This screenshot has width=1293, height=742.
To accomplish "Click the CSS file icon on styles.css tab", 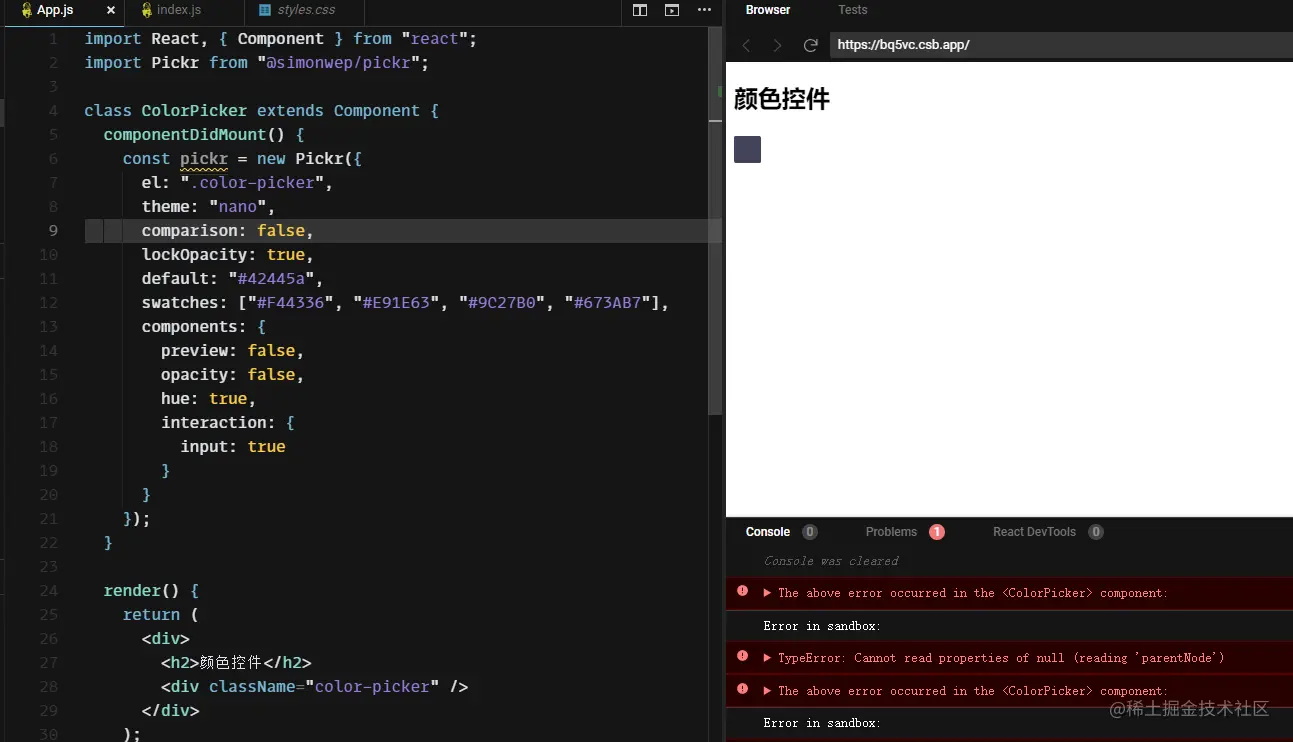I will [265, 10].
